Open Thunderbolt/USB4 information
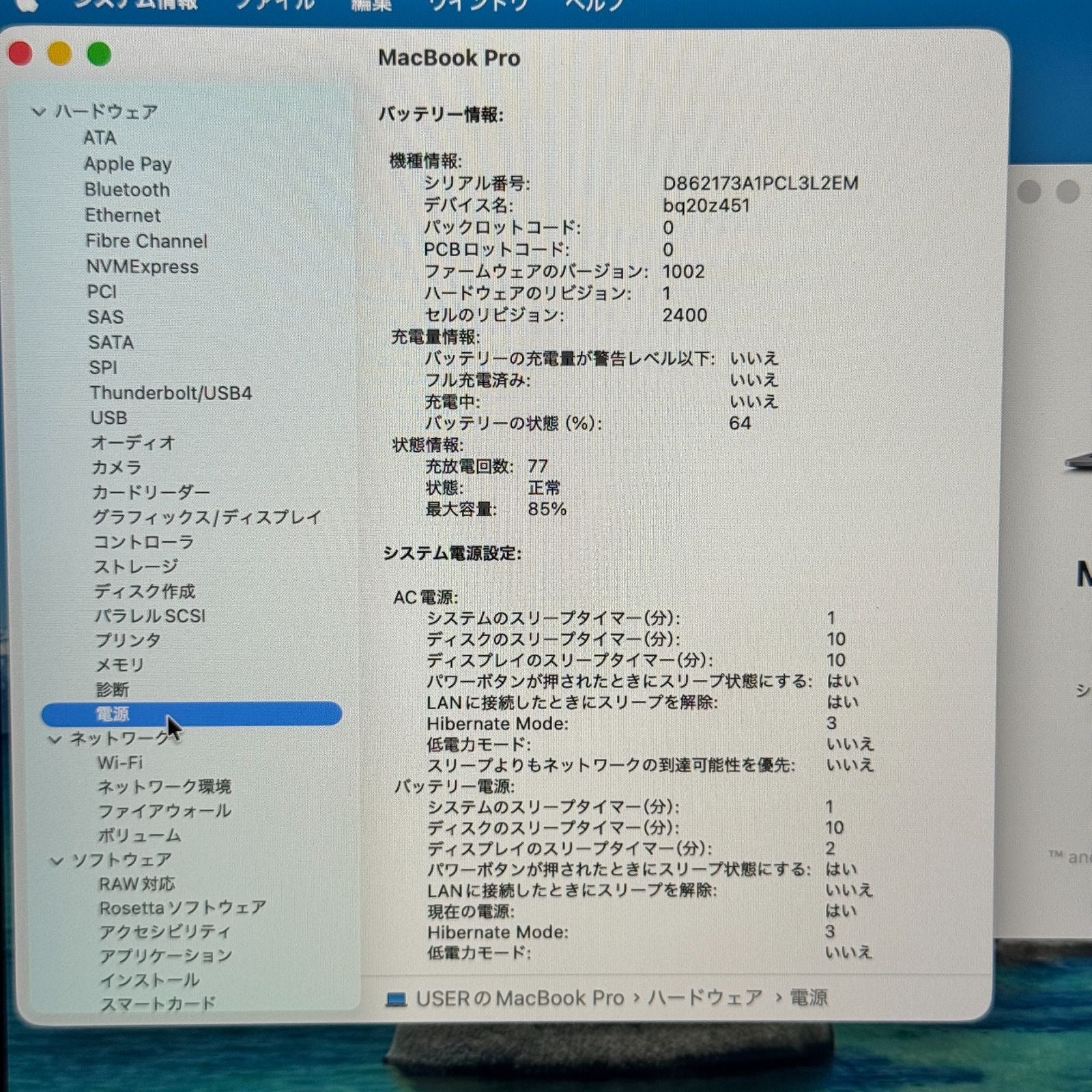Screen dimensions: 1092x1092 [x=171, y=393]
